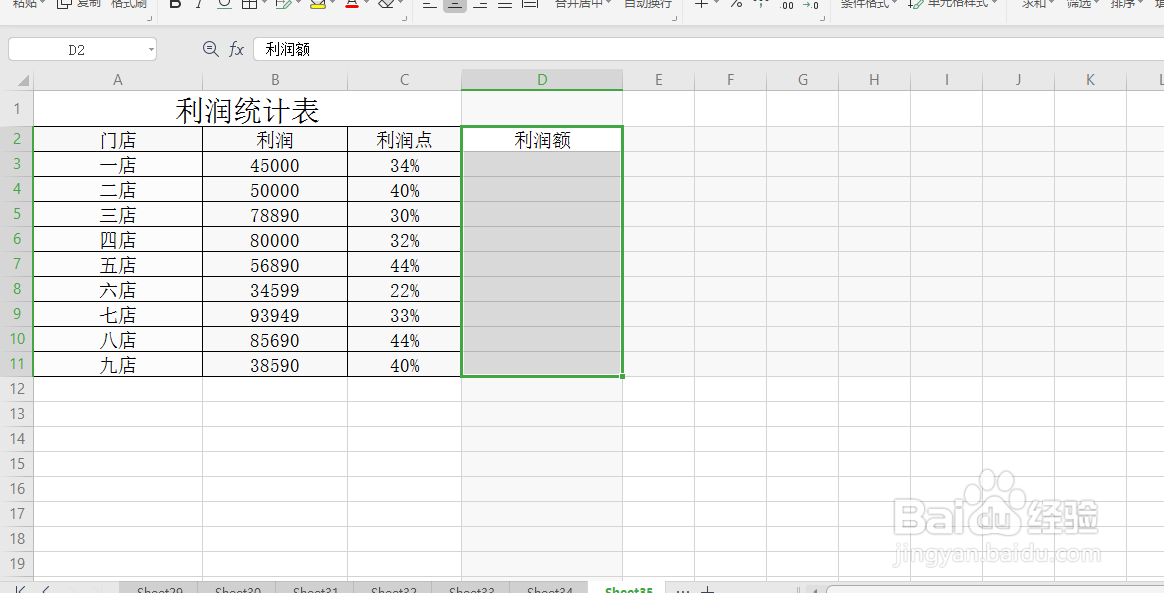Image resolution: width=1164 pixels, height=593 pixels.
Task: Click the 33% cell
Action: coord(404,315)
